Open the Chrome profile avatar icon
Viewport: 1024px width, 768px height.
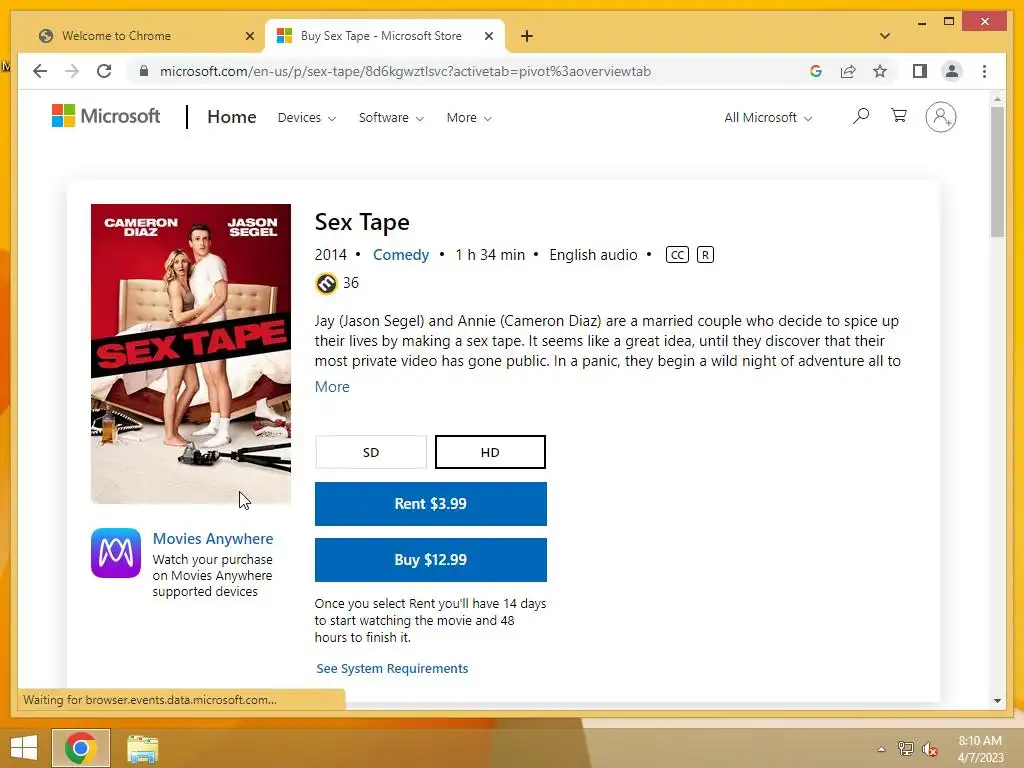(952, 71)
